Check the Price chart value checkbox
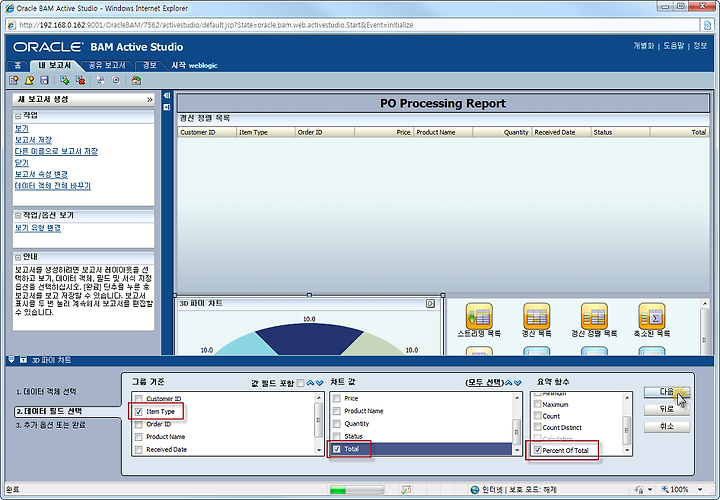Image resolution: width=720 pixels, height=500 pixels. [337, 398]
